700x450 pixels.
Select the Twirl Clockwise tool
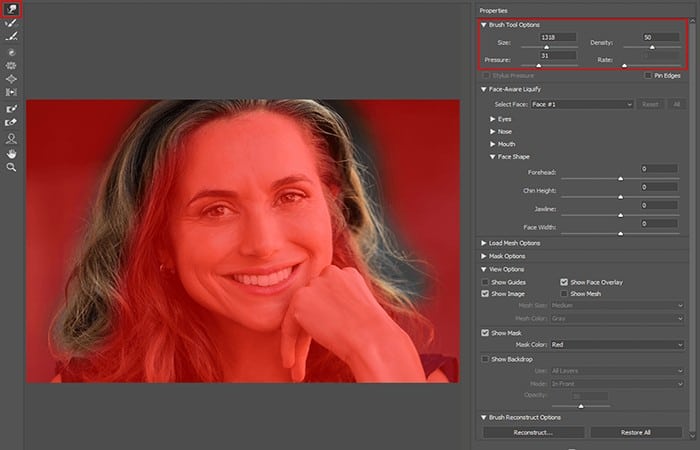11,53
